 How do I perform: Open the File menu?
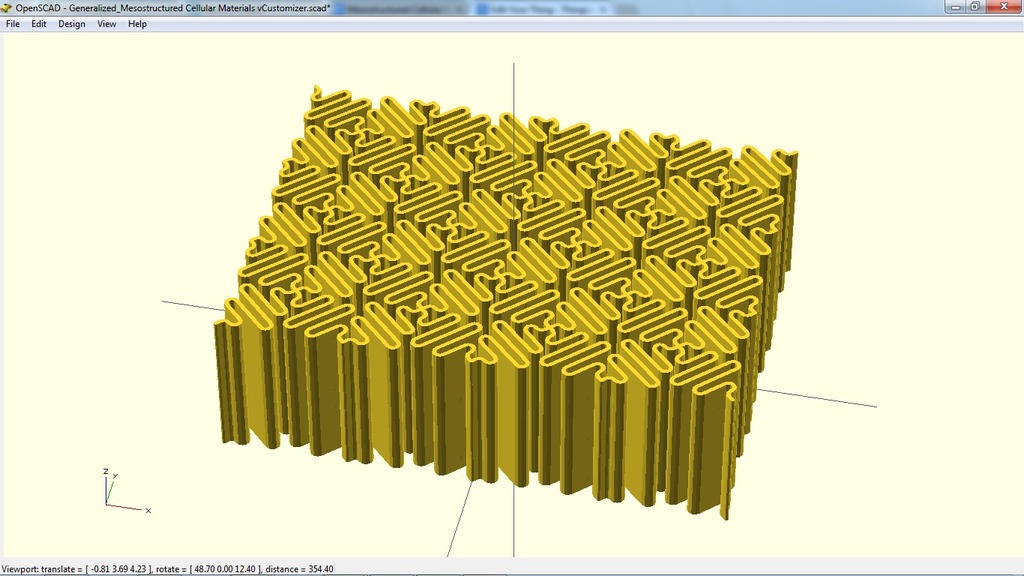pos(12,24)
